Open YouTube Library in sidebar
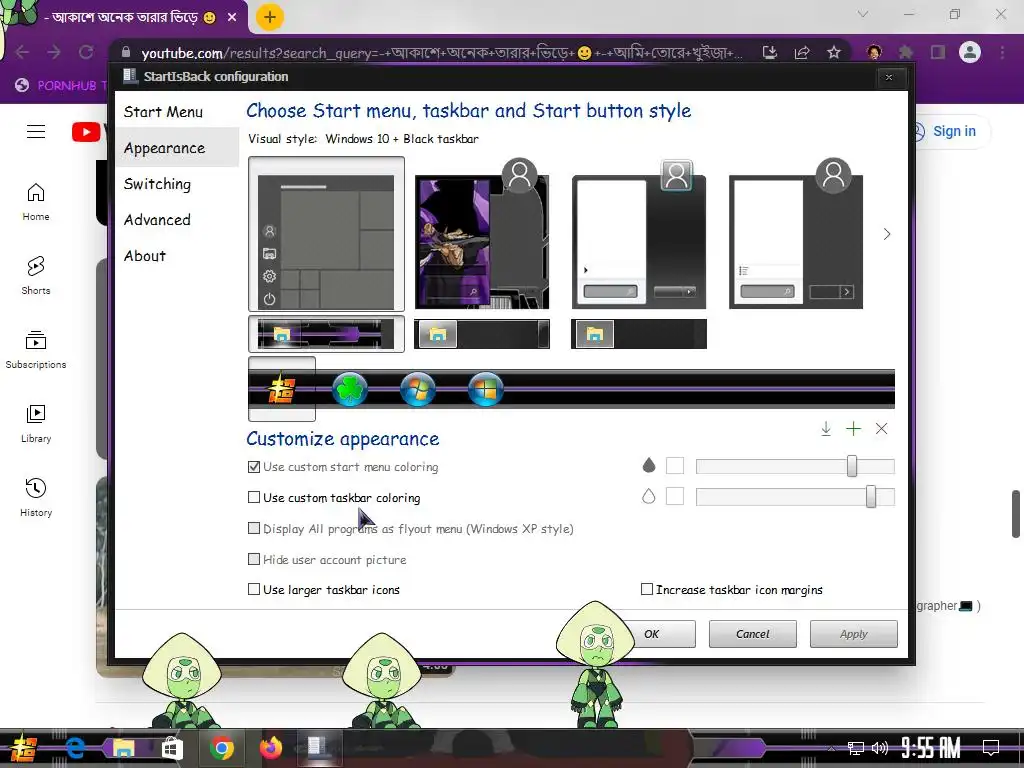 point(36,424)
